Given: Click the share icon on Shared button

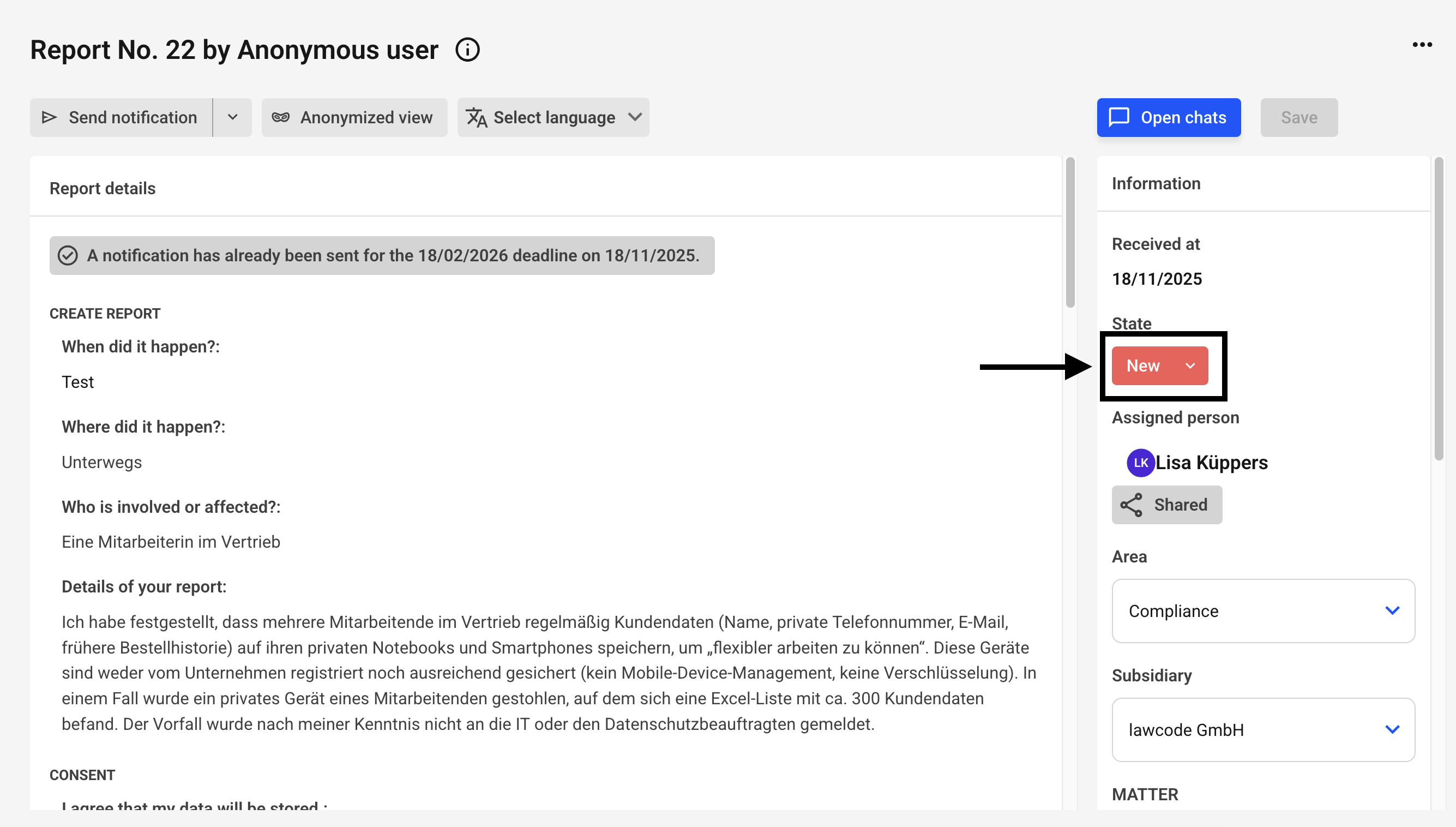Looking at the screenshot, I should (x=1131, y=505).
